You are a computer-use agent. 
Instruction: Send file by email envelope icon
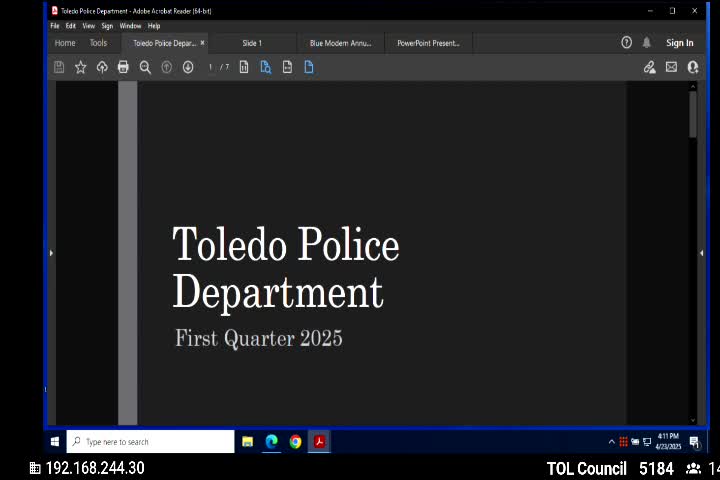click(671, 67)
